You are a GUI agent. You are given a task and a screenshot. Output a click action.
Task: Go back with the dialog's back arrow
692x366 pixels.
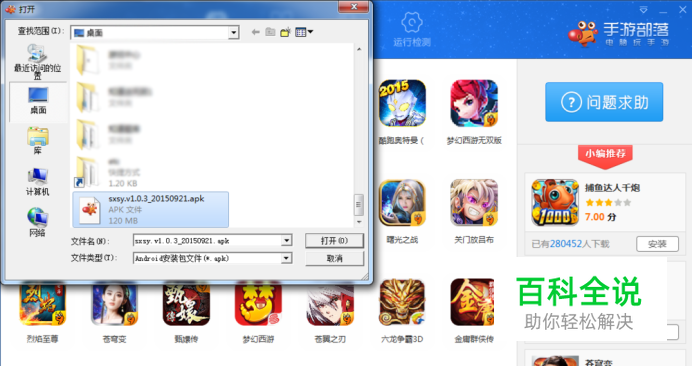[x=255, y=32]
